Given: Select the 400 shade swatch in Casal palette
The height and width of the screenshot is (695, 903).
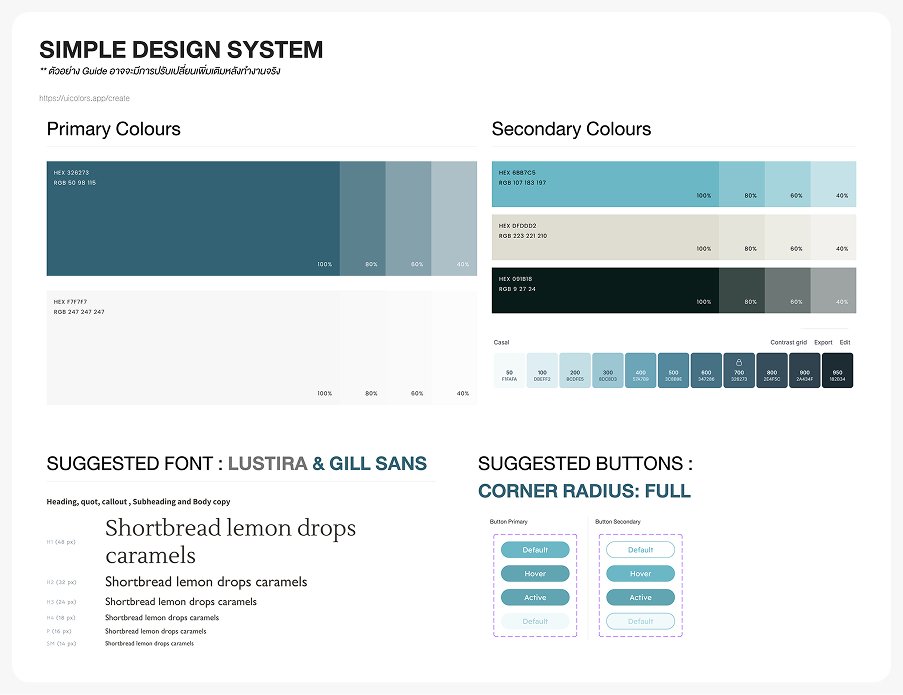Looking at the screenshot, I should [x=640, y=371].
